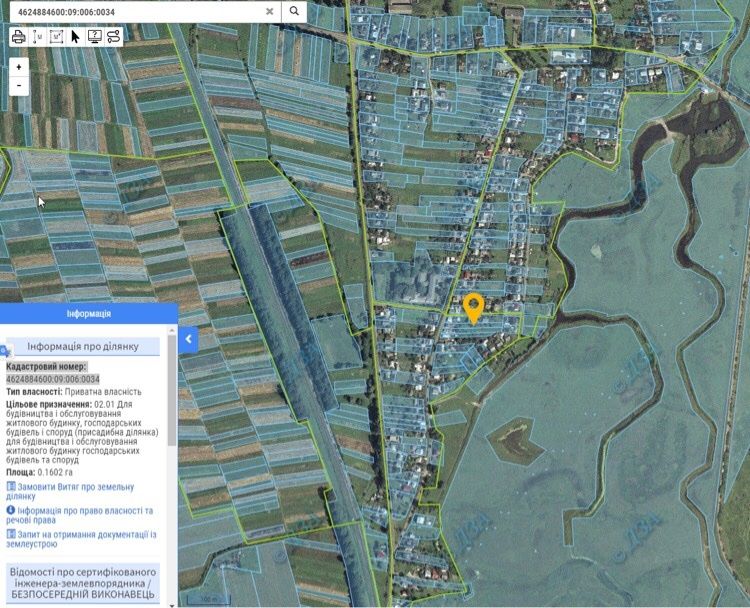Click the Інформація про ділянку heading
Screen dimensions: 750x608
tap(83, 346)
